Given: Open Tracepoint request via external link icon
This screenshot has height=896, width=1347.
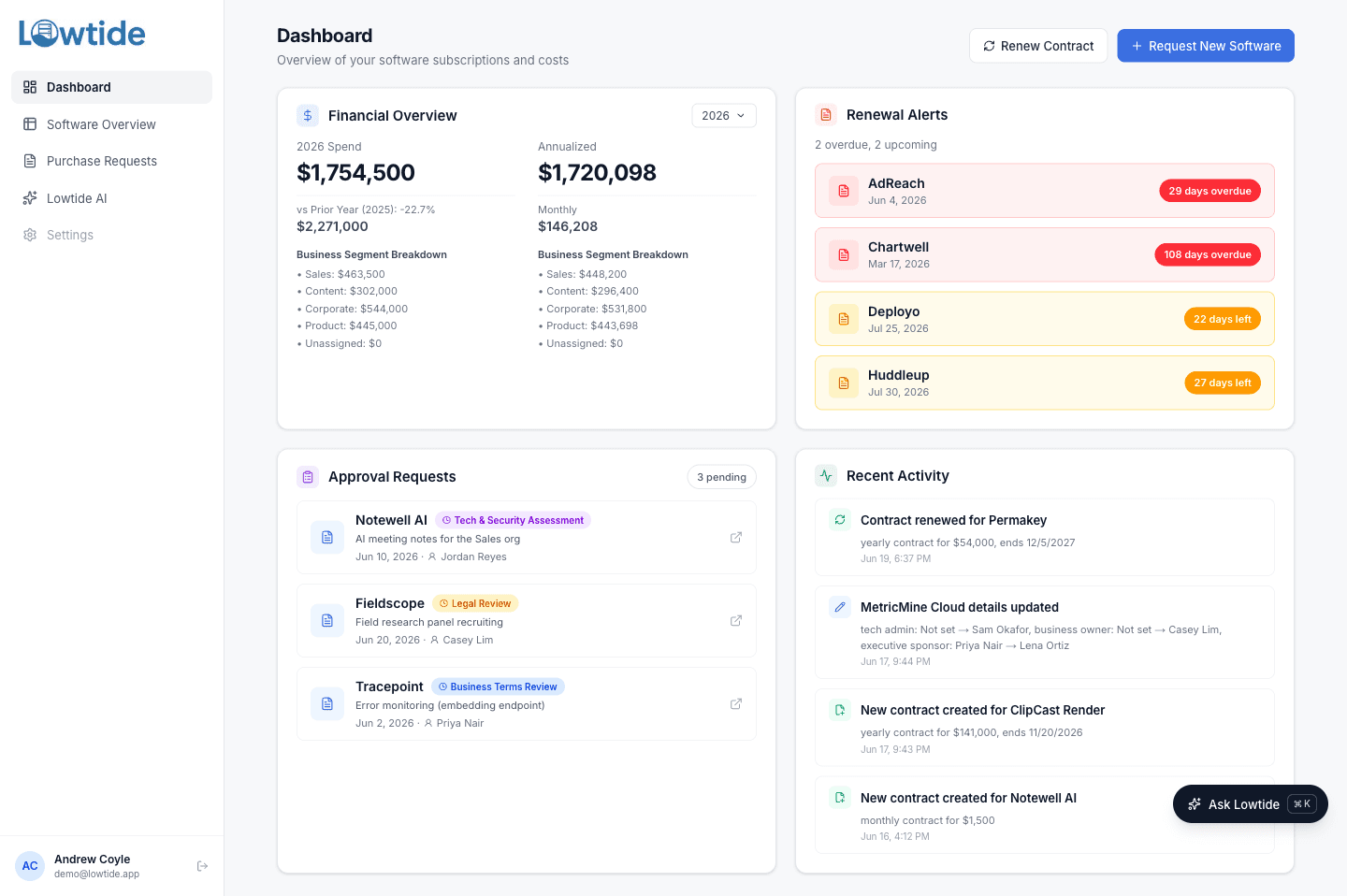Looking at the screenshot, I should point(736,703).
